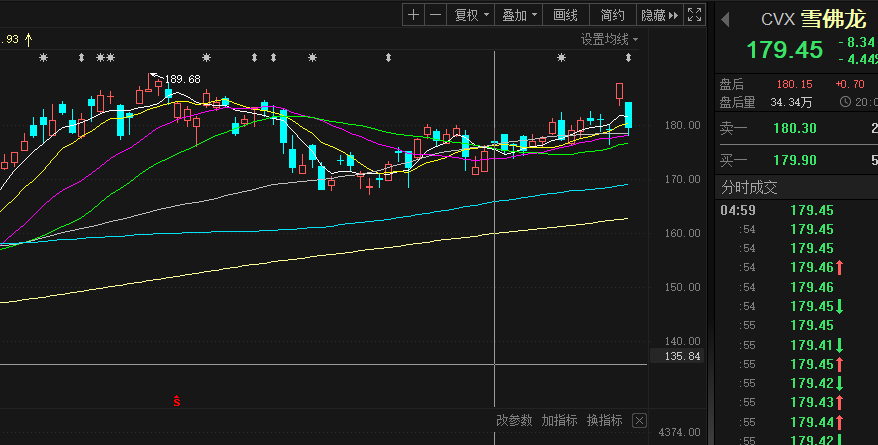The width and height of the screenshot is (878, 445).
Task: Click the clock icon beside 盘后量
Action: (x=846, y=102)
